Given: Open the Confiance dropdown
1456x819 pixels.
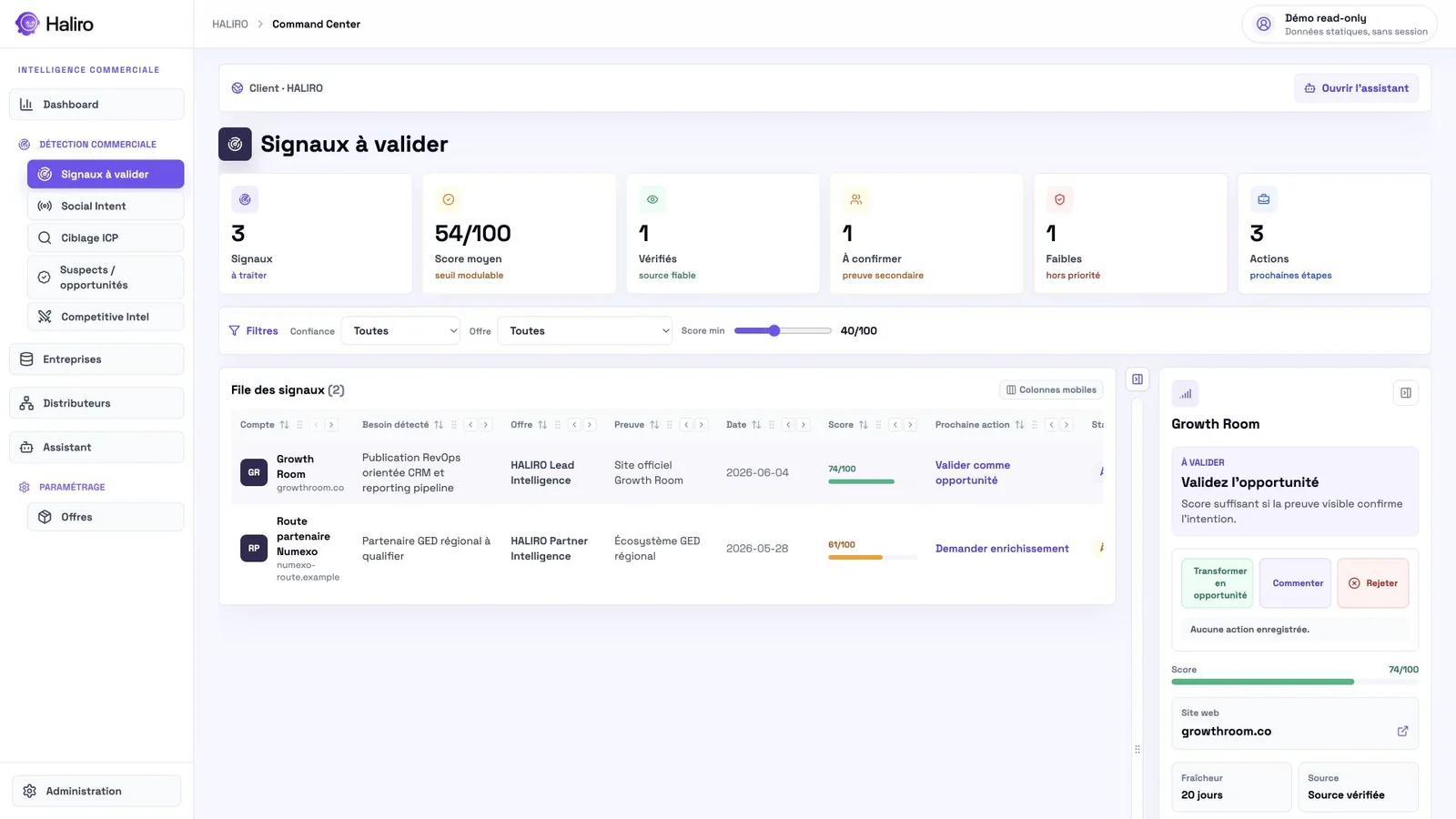Looking at the screenshot, I should tap(400, 330).
